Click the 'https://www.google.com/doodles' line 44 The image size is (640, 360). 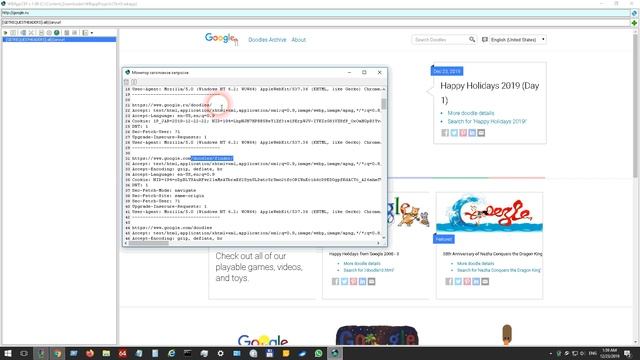[172, 228]
